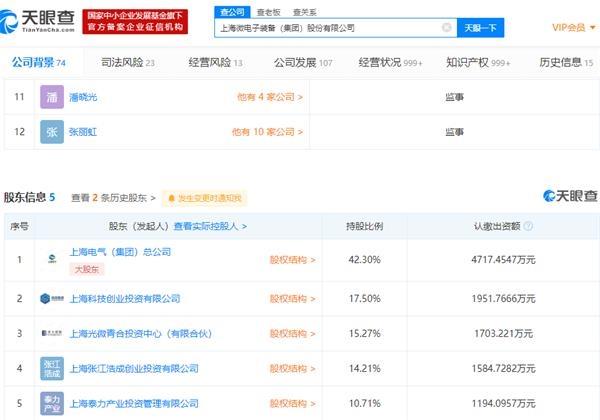Viewport: 600px width, 420px height.
Task: Open the 天眼查 logo homepage link
Action: click(38, 21)
